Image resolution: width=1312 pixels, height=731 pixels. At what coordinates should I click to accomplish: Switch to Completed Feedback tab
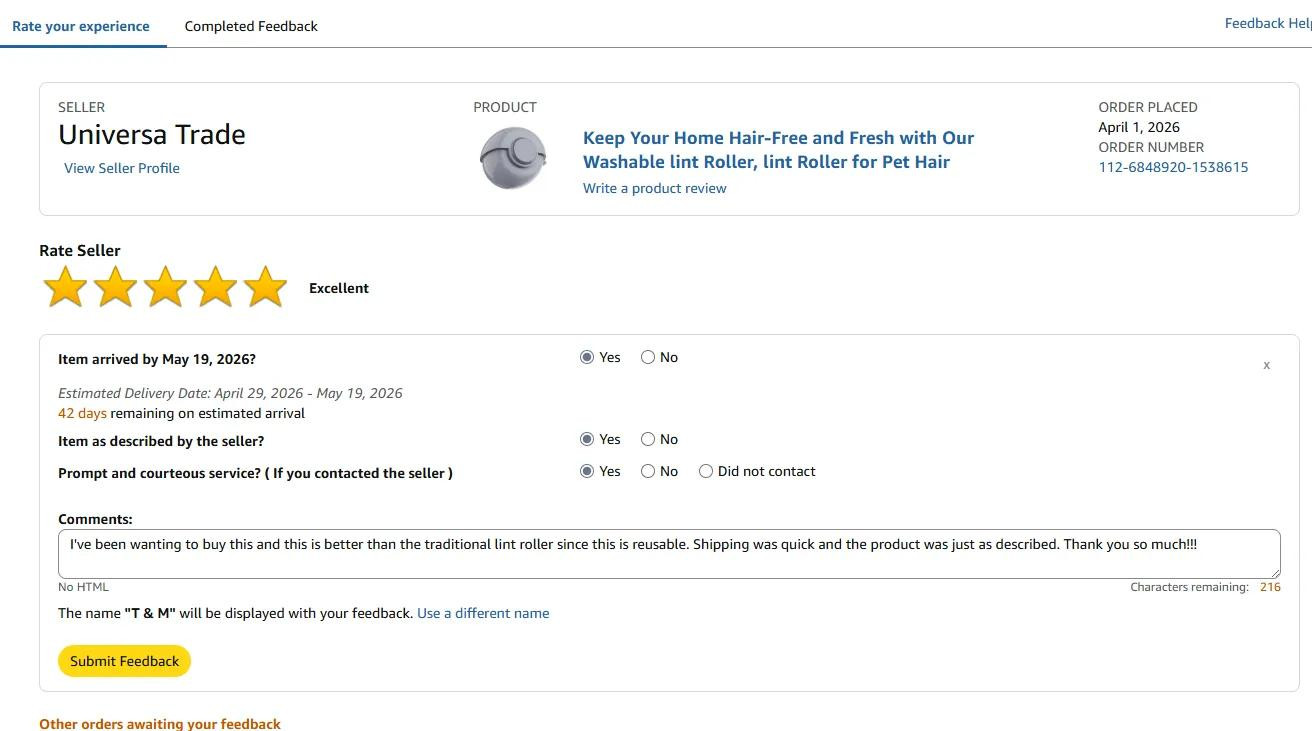tap(251, 26)
